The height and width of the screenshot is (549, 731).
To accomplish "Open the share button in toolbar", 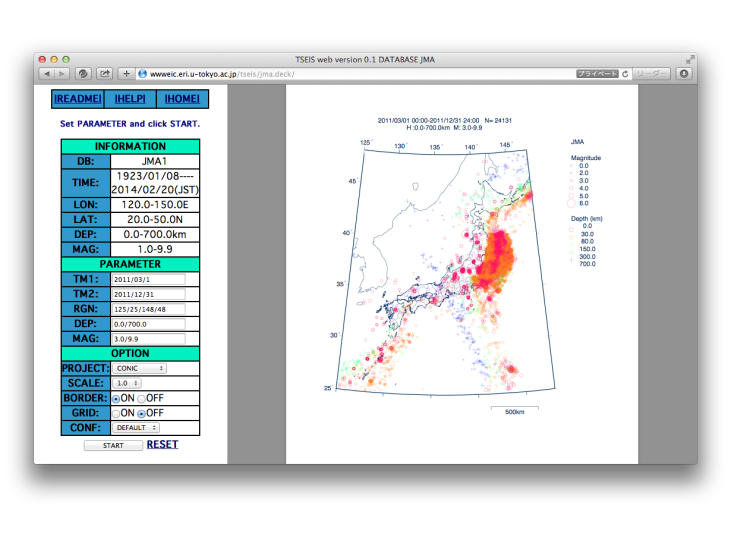I will pyautogui.click(x=104, y=74).
